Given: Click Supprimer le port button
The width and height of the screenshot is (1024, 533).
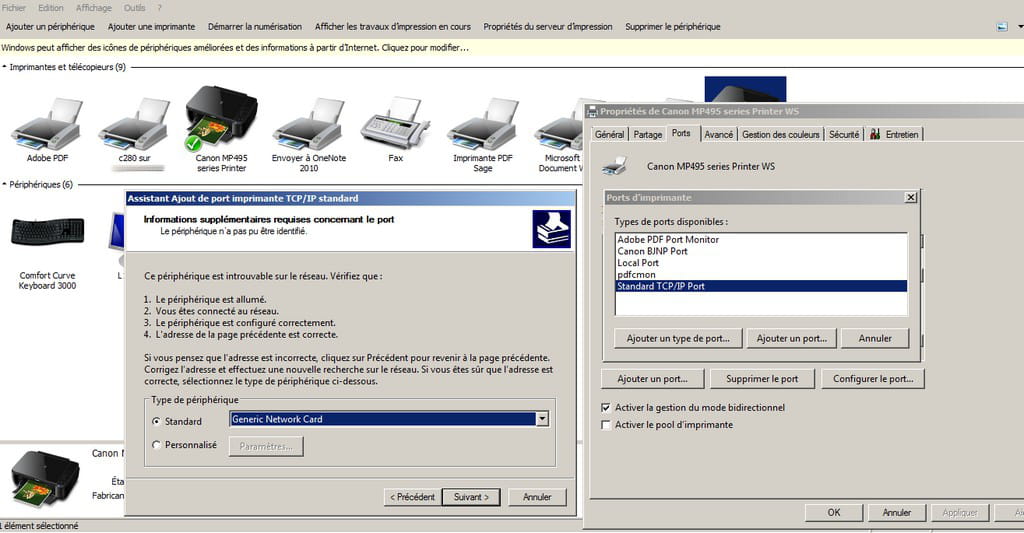Looking at the screenshot, I should (761, 379).
